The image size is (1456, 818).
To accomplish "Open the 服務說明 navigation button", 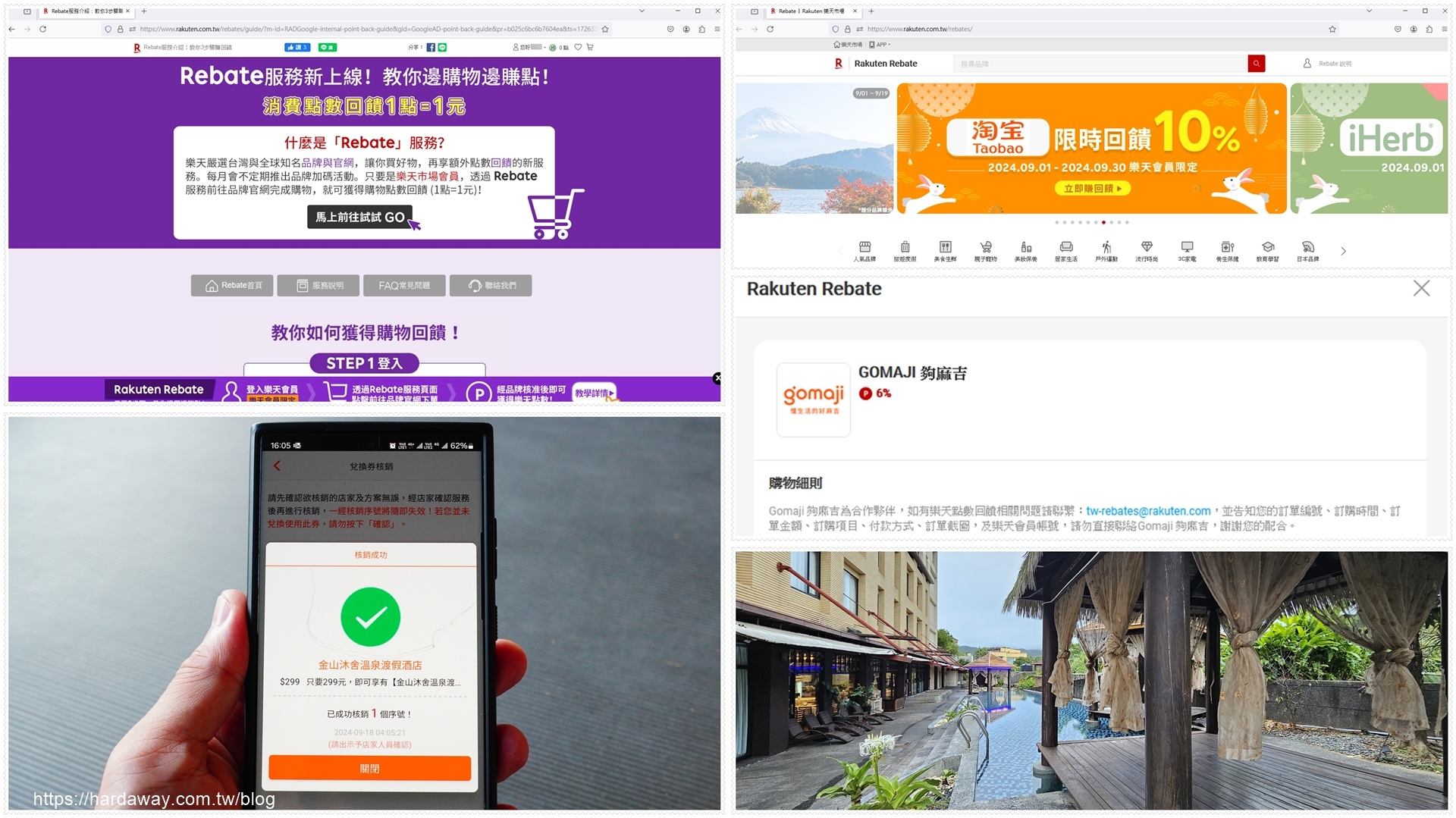I will [x=318, y=285].
